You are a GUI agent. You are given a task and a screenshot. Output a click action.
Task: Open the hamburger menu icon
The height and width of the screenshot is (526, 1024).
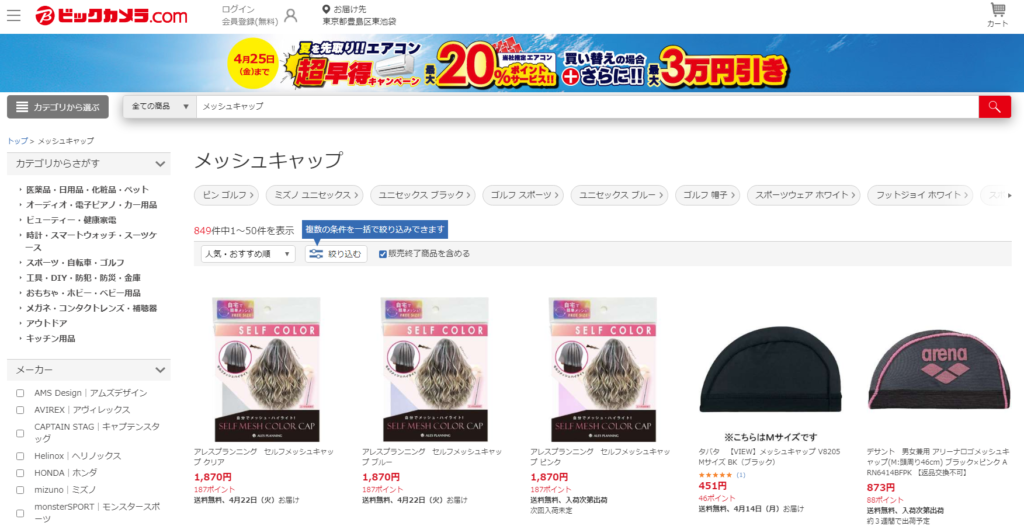[14, 16]
